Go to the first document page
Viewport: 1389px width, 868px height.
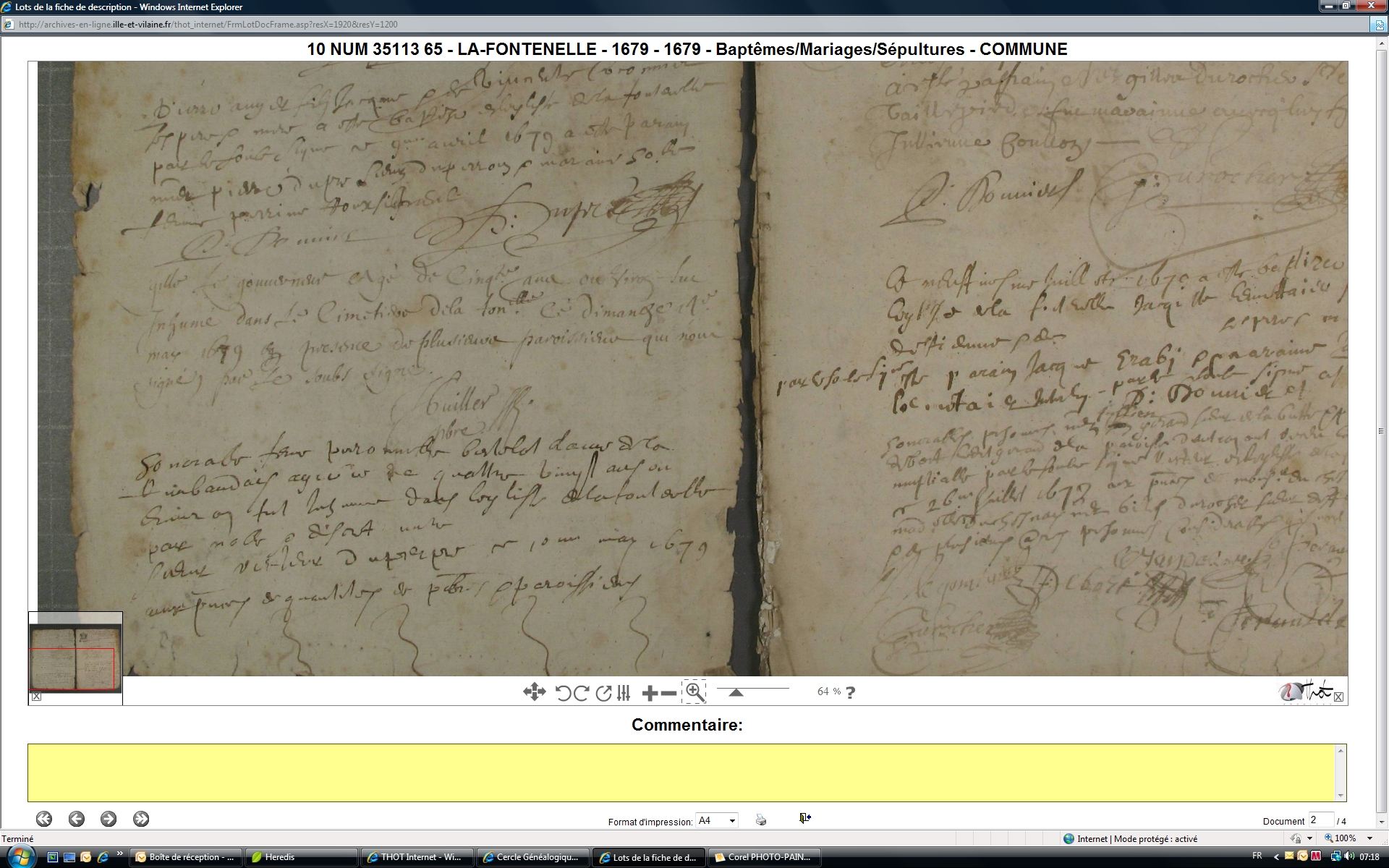pos(44,819)
